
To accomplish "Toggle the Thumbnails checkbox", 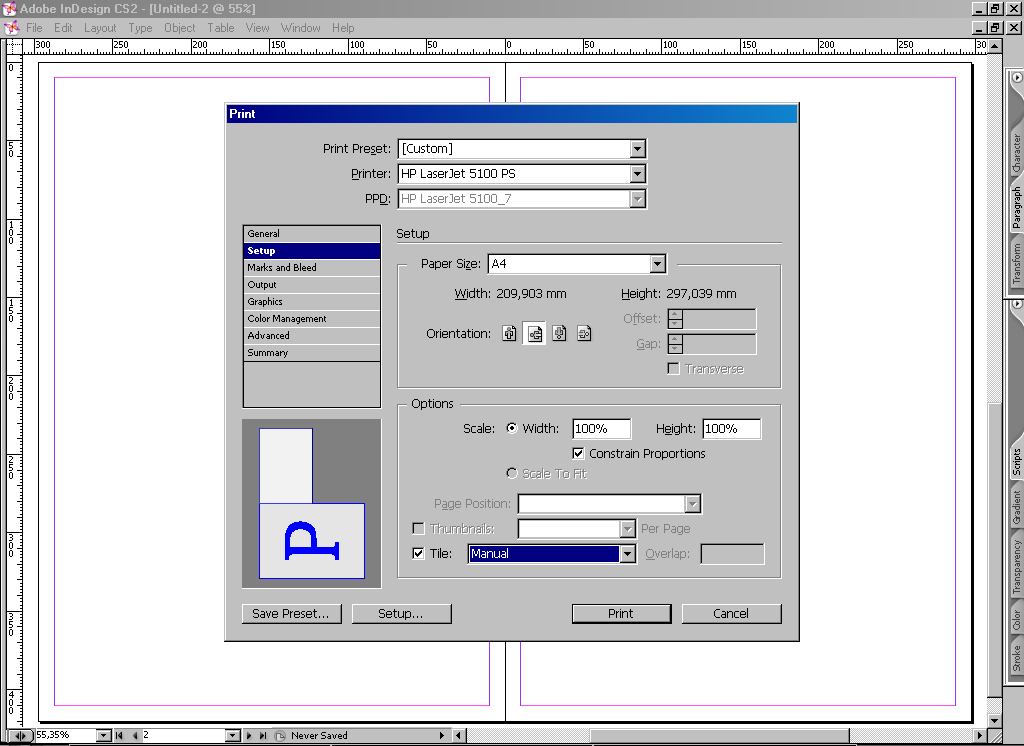I will coord(419,528).
